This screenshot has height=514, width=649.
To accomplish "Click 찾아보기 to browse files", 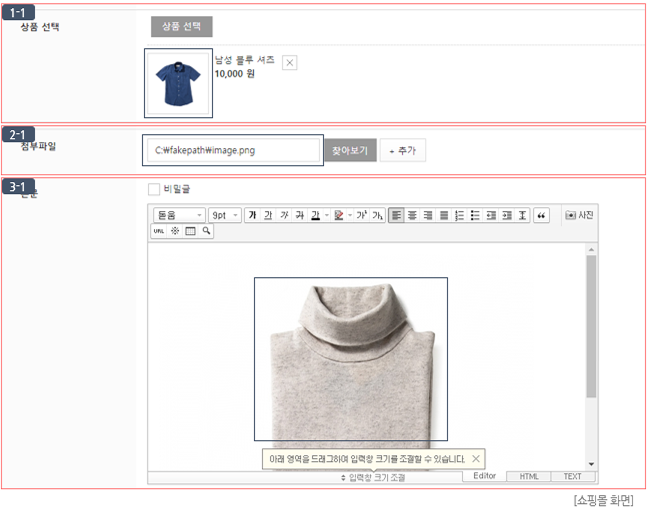I will [349, 151].
